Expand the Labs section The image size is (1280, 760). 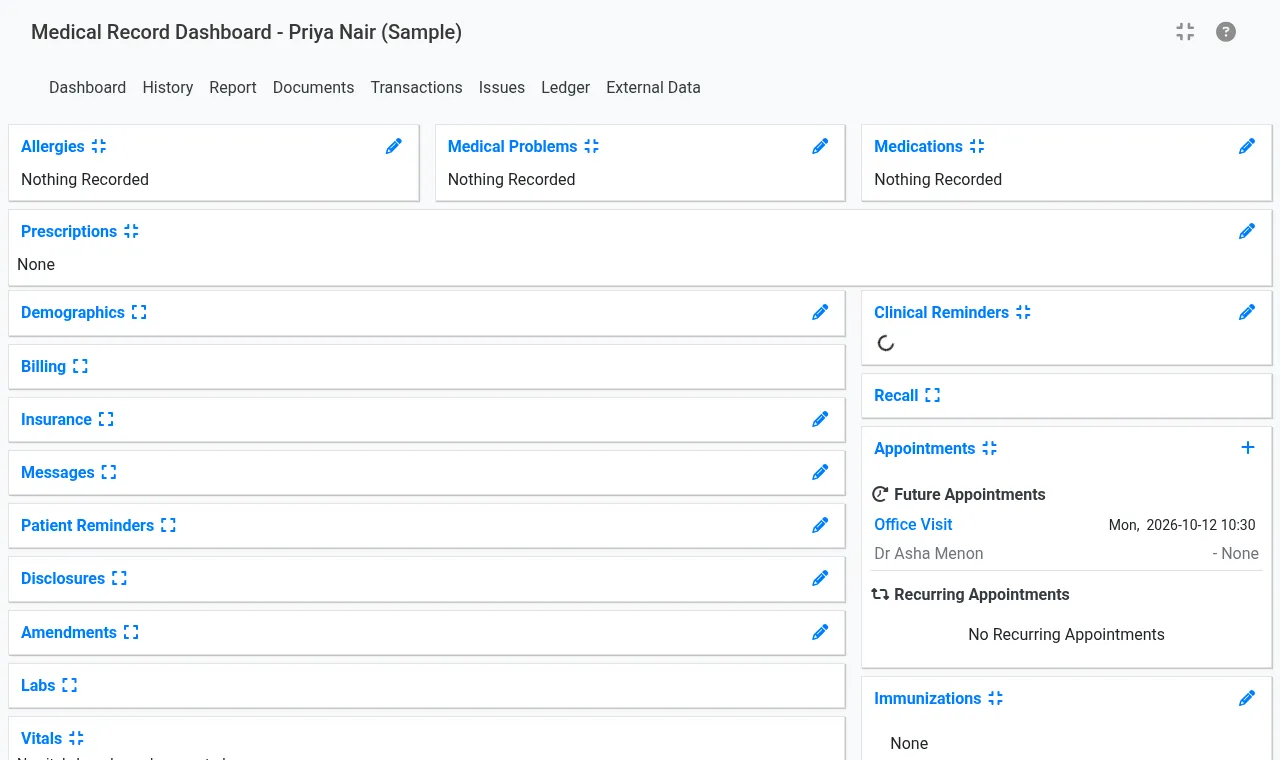click(69, 685)
